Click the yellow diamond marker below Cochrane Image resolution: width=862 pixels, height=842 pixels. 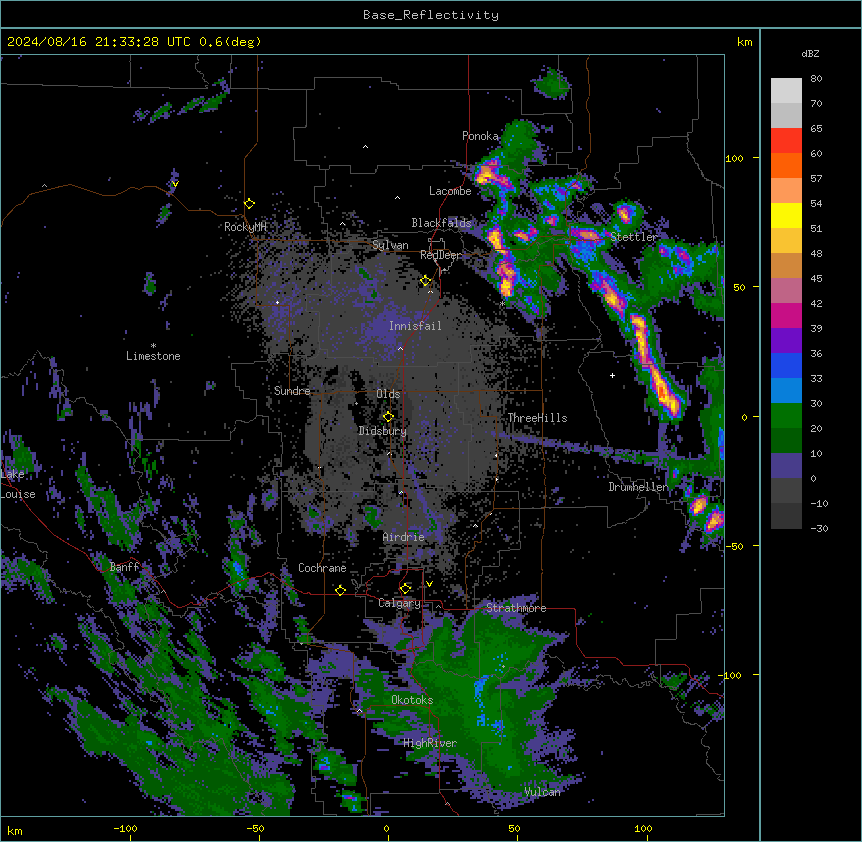coord(340,590)
